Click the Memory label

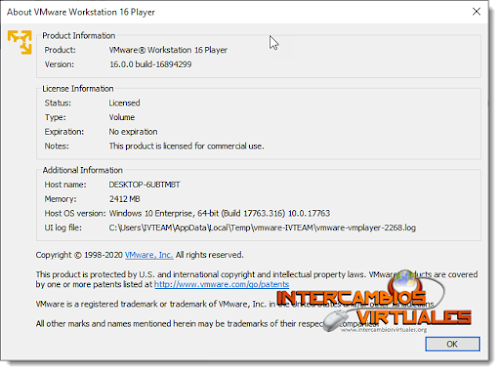tap(60, 199)
